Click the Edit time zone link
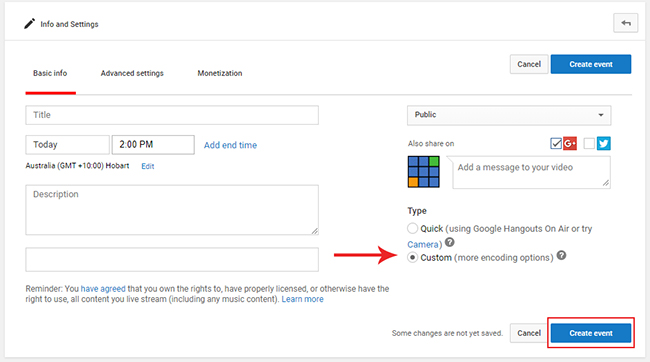650x362 pixels. coord(148,166)
